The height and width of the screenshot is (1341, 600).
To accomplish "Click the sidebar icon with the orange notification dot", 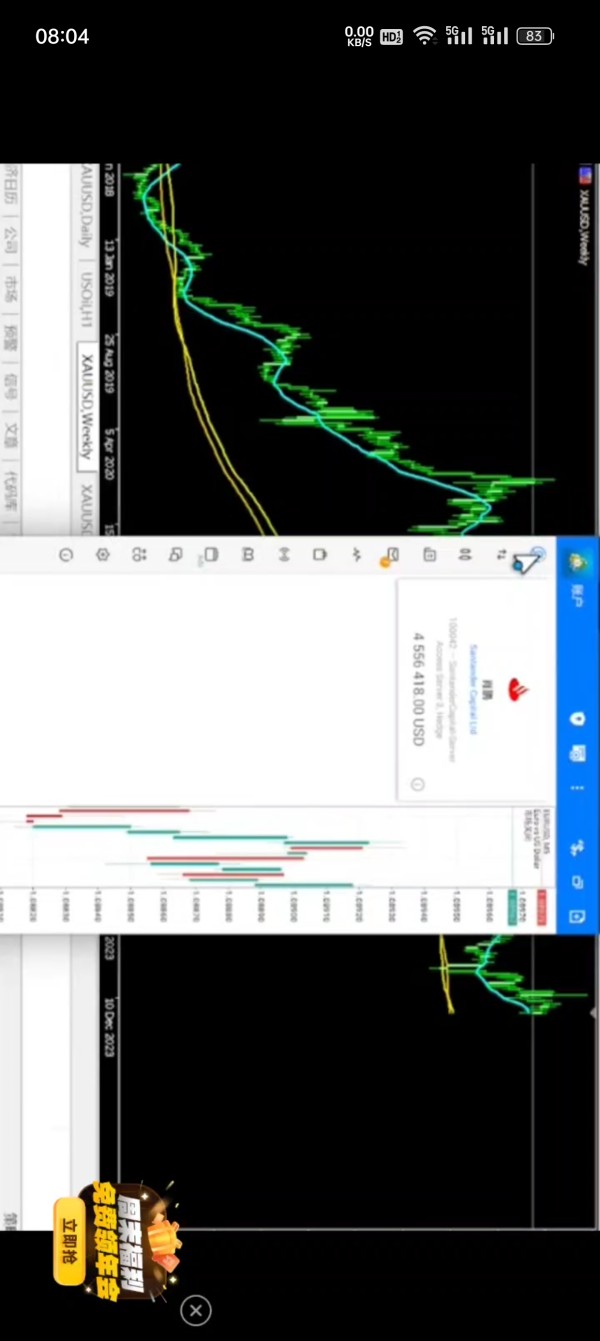I will pos(392,556).
